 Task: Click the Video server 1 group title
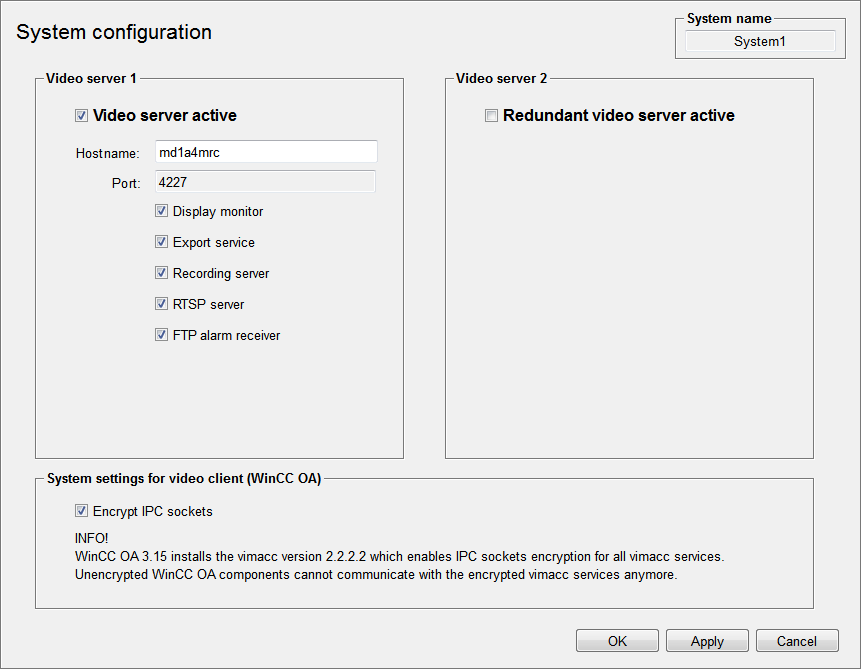point(91,78)
